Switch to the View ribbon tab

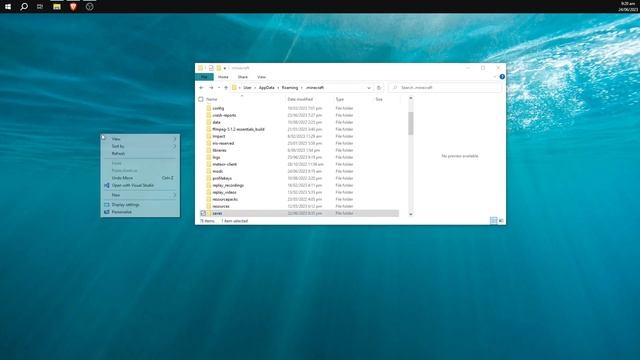[261, 77]
